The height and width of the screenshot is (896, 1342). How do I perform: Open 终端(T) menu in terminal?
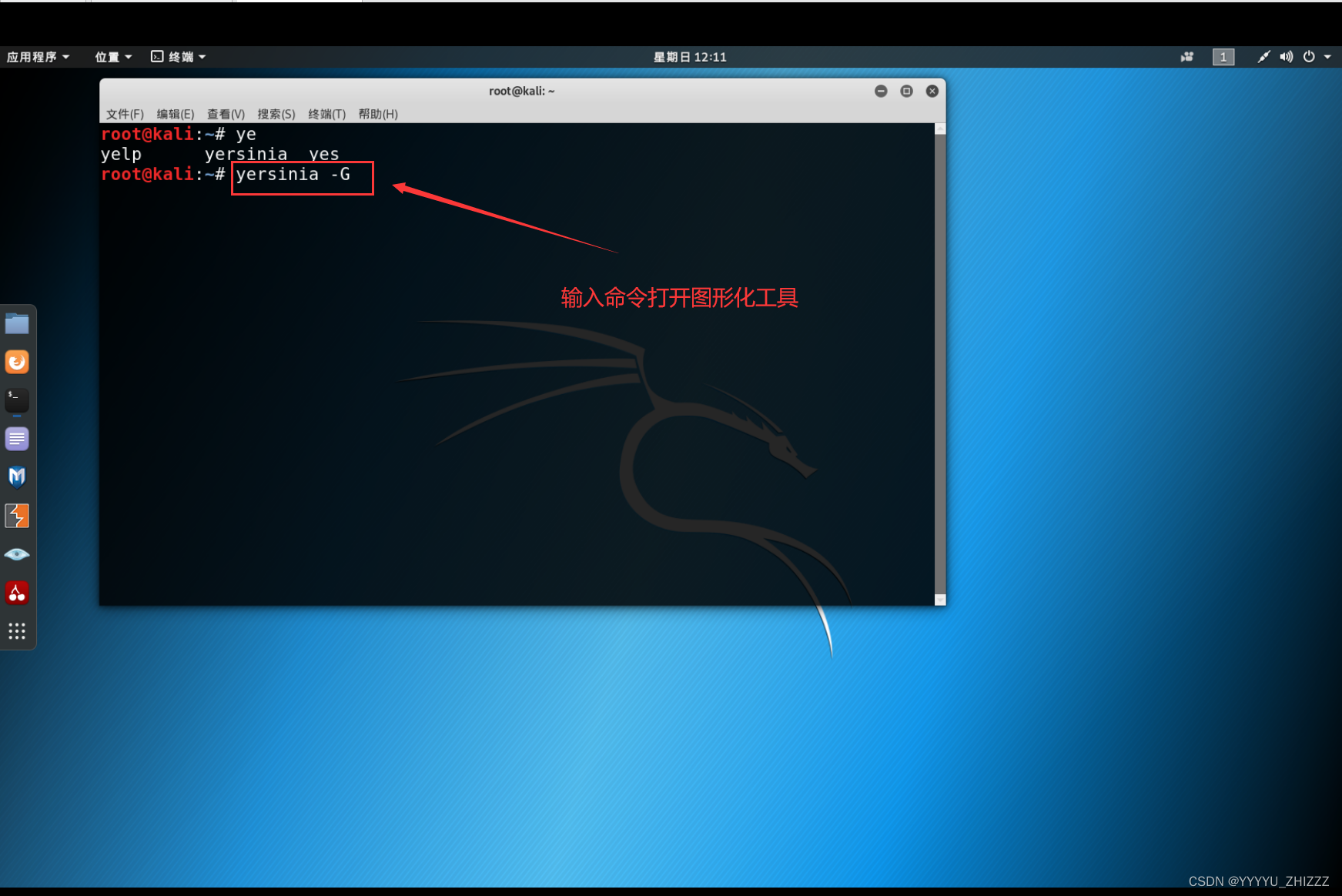tap(327, 114)
